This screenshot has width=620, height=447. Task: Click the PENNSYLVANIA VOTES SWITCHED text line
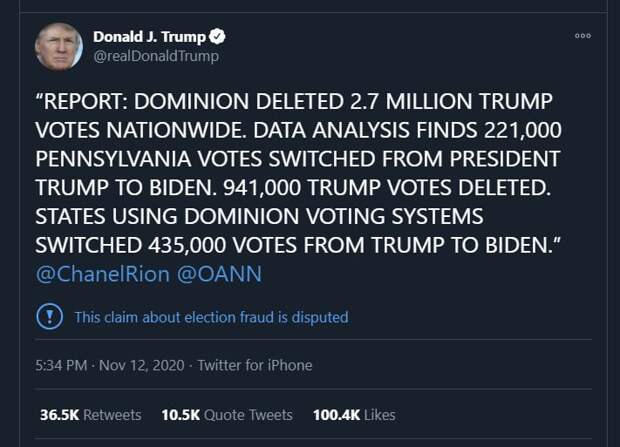click(297, 159)
